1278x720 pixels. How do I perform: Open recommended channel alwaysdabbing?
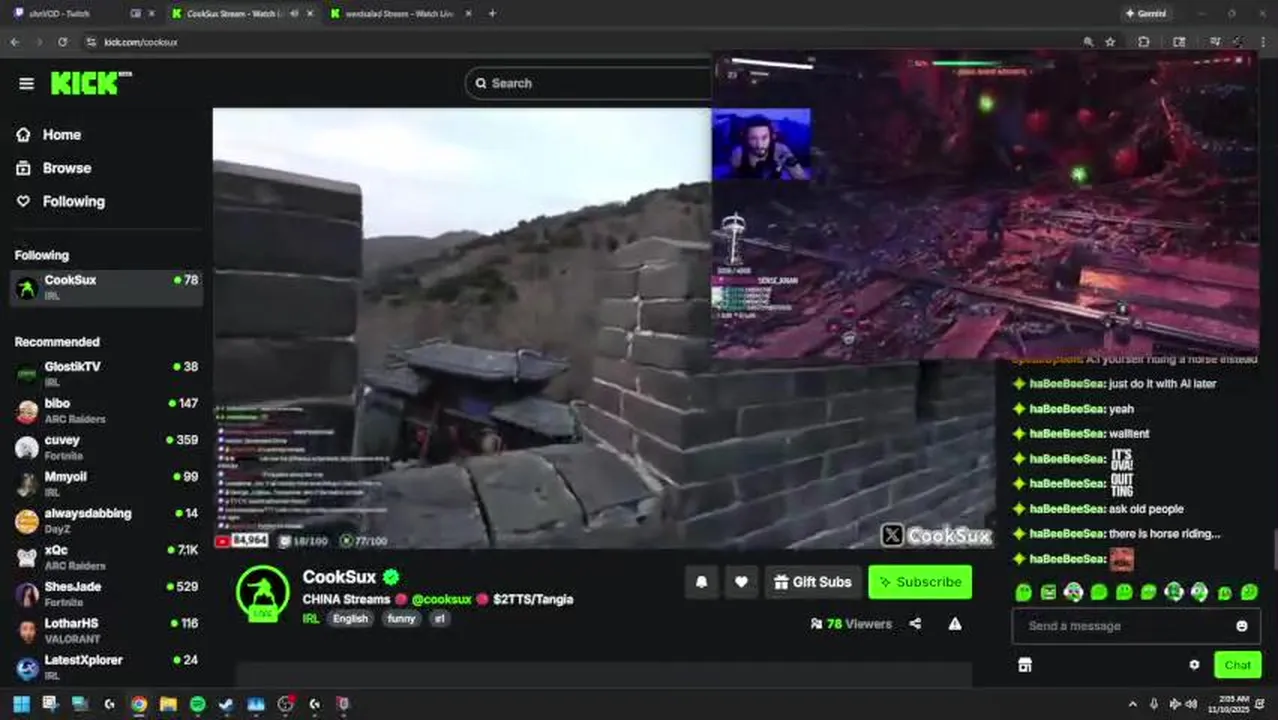tap(107, 520)
